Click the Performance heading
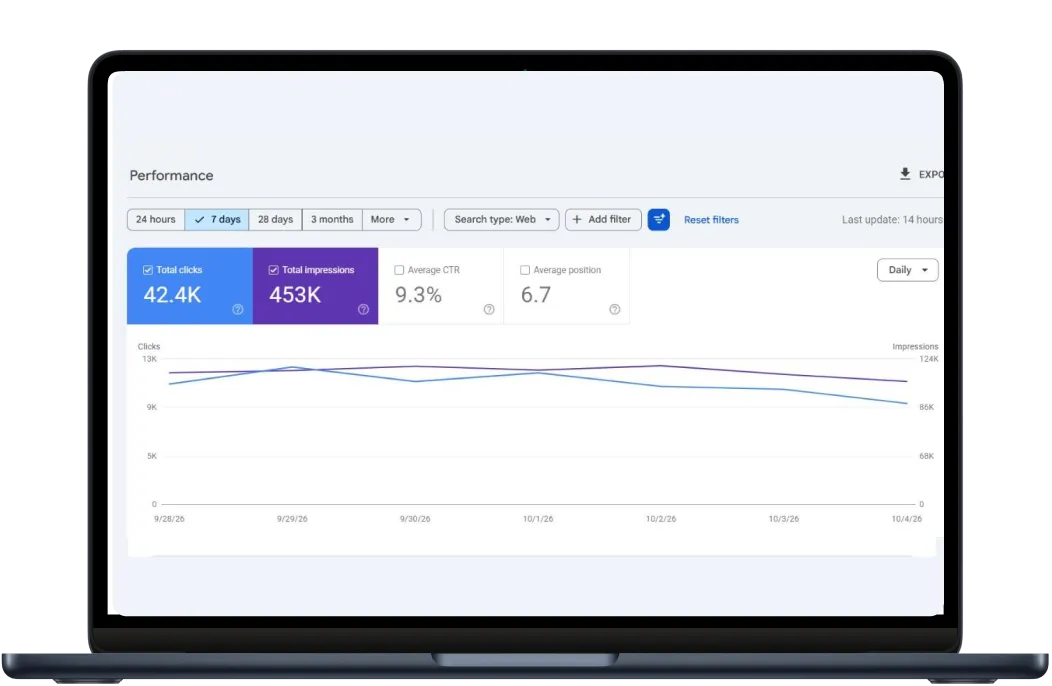 [171, 175]
